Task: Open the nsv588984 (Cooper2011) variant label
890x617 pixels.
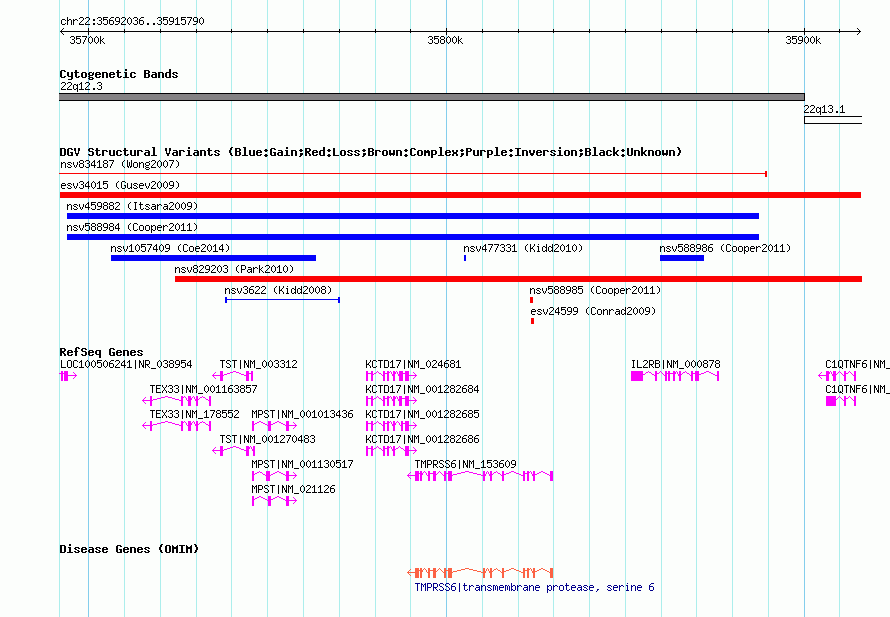Action: 132,227
